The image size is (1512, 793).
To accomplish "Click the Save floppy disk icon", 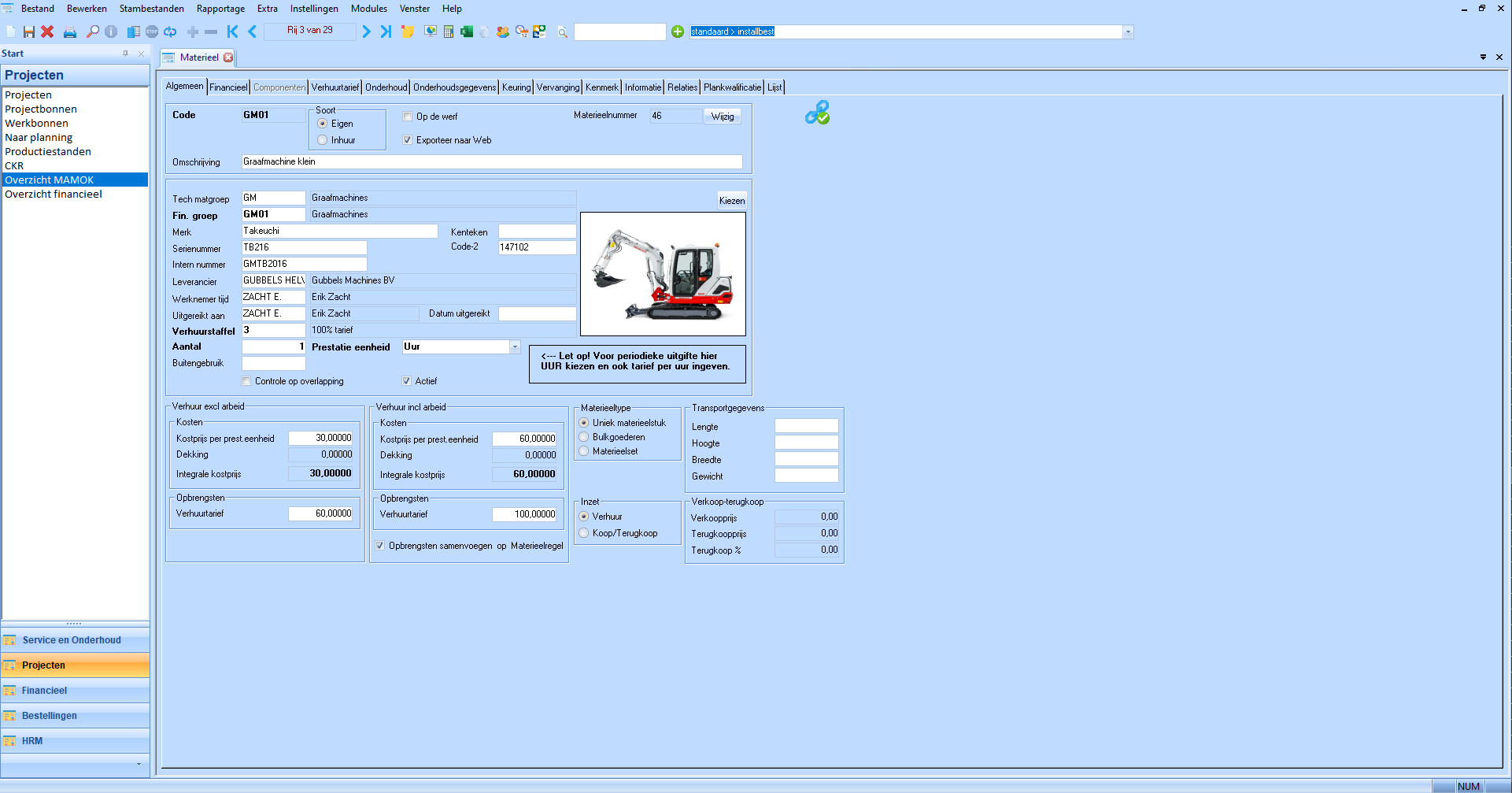I will pyautogui.click(x=29, y=31).
